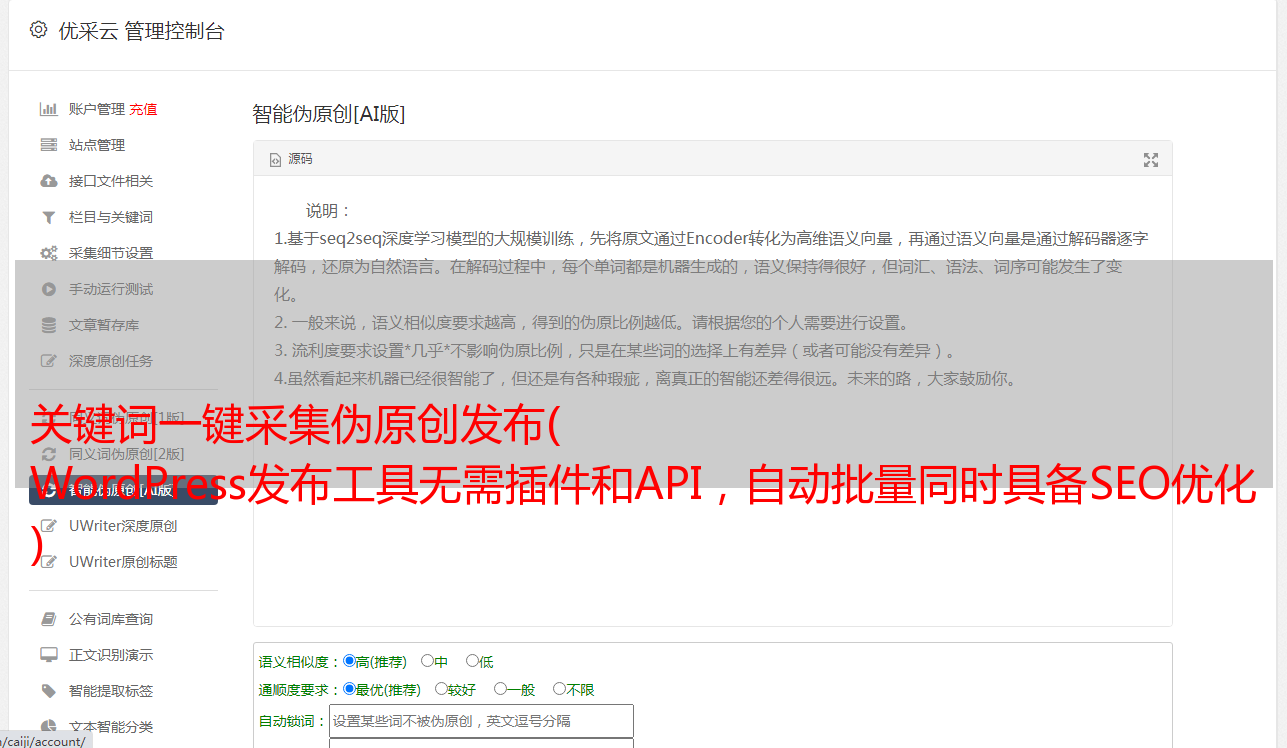Click the gear icon beside 优采云 管理控制台
1287x748 pixels.
click(x=38, y=30)
